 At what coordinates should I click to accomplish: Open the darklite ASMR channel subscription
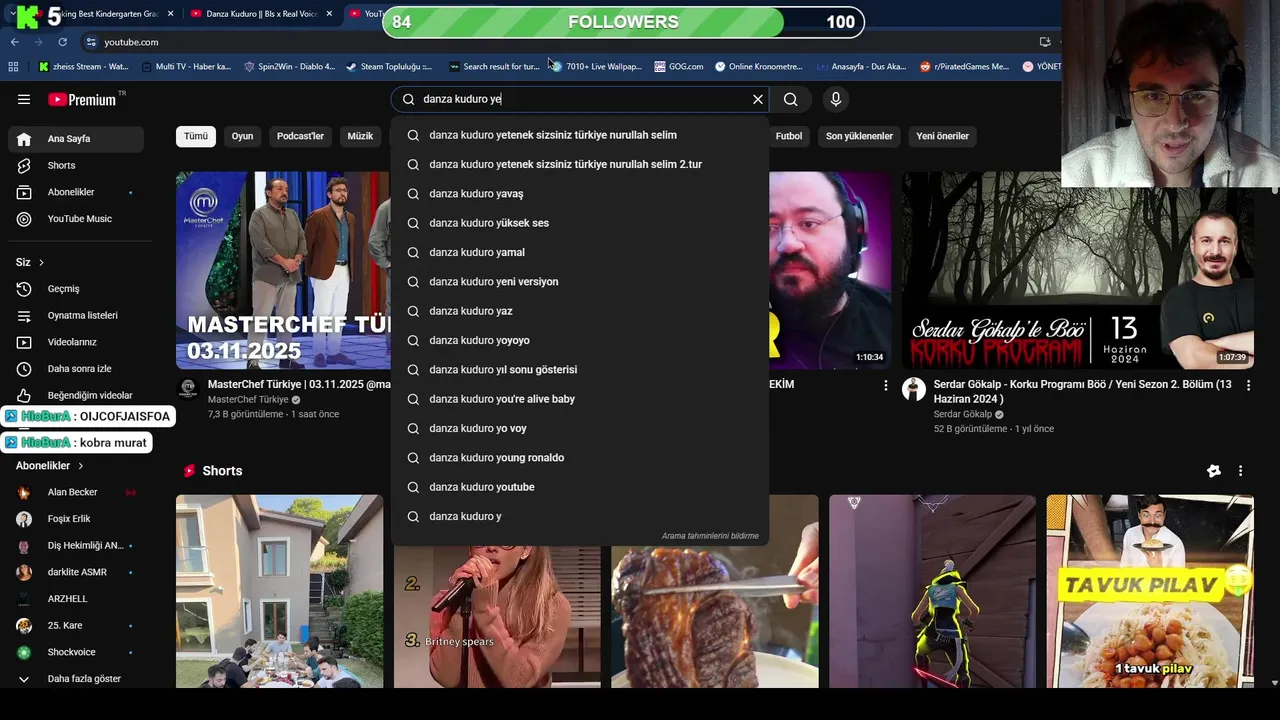[76, 572]
